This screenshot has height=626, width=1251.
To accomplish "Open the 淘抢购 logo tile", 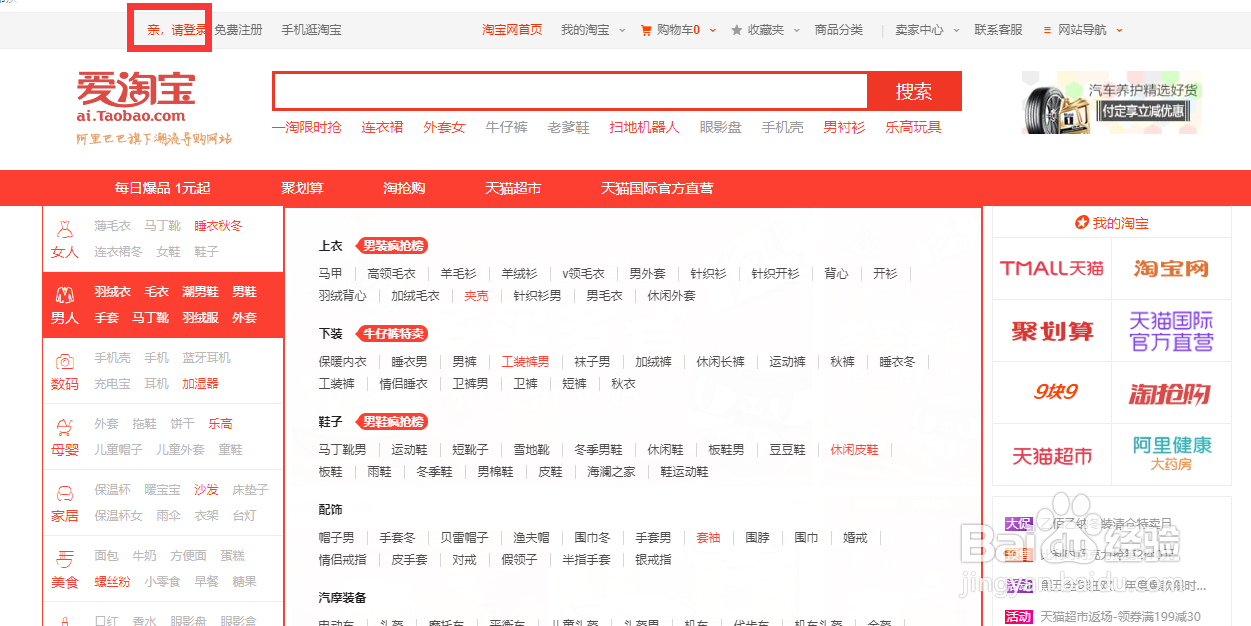I will coord(1171,393).
